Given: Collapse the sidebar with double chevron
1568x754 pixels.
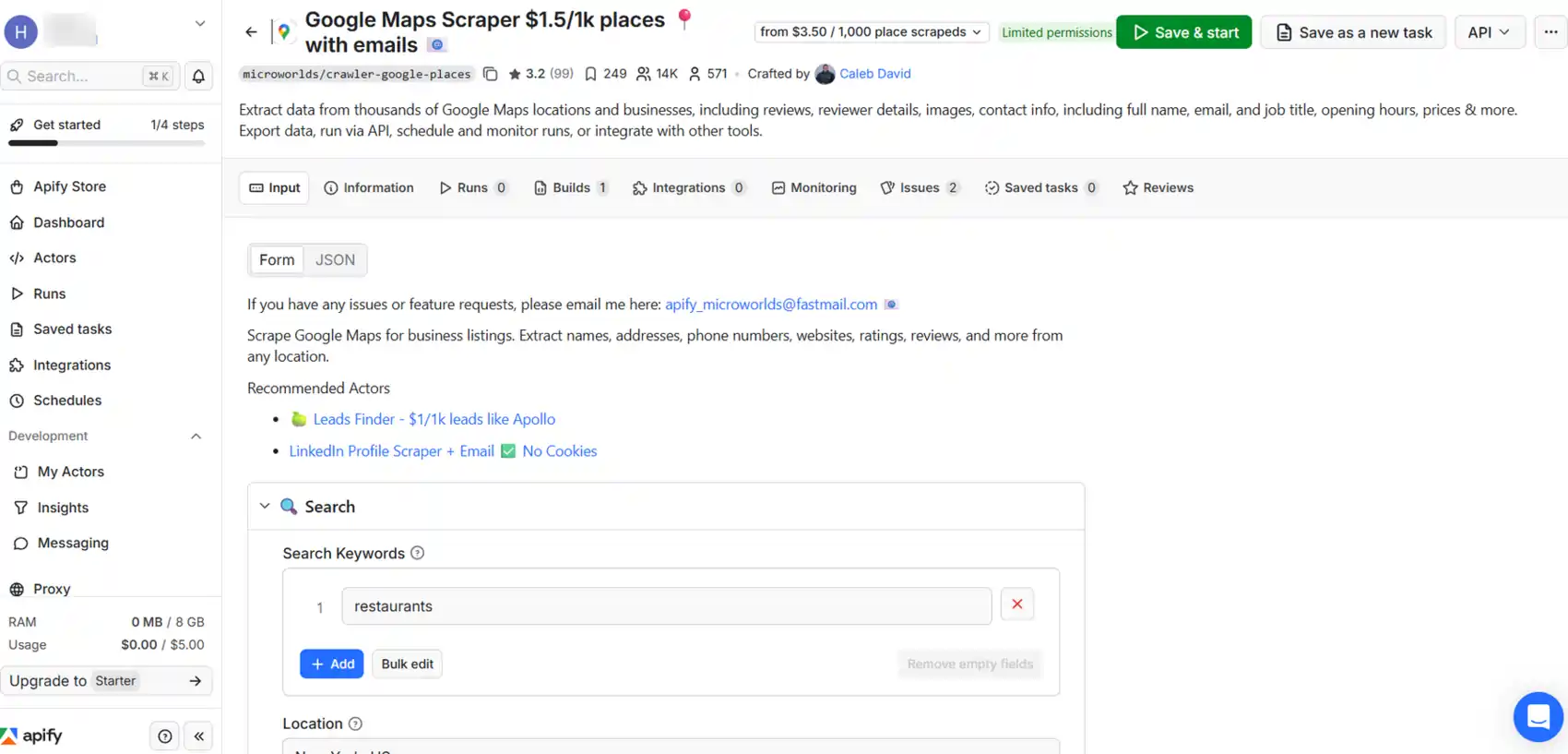Looking at the screenshot, I should point(199,736).
